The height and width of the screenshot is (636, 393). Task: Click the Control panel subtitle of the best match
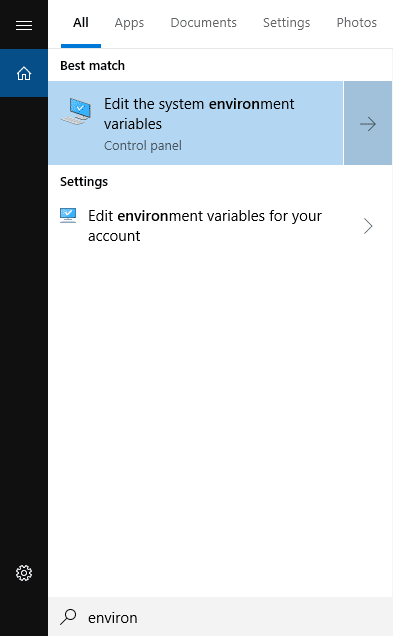pos(143,146)
